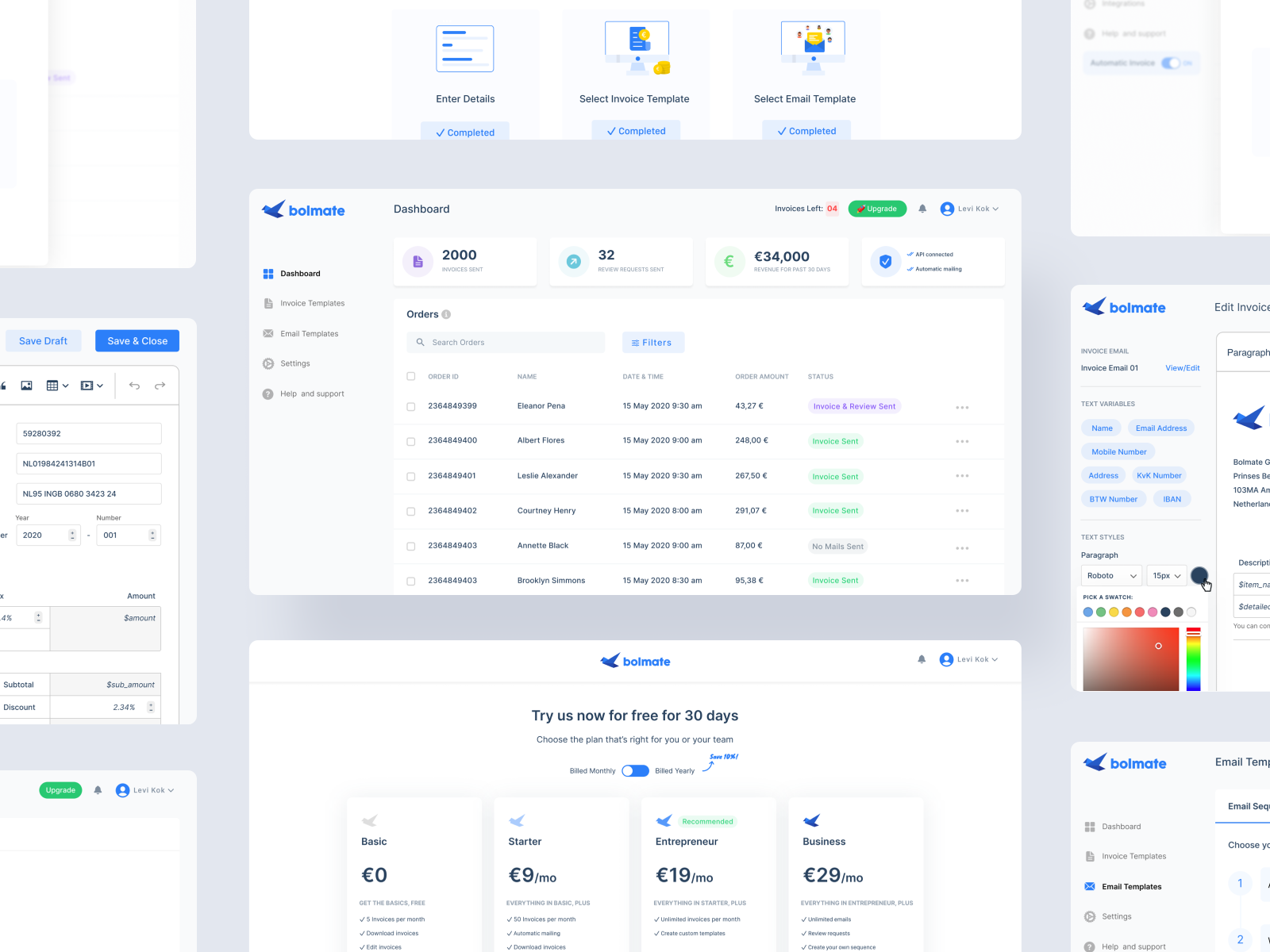Screen dimensions: 1270x952
Task: Open row options for Albert Flores order
Action: pos(962,441)
